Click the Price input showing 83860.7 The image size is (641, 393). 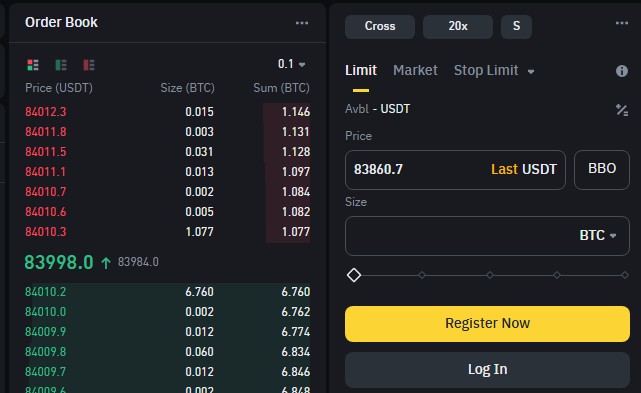pos(455,170)
